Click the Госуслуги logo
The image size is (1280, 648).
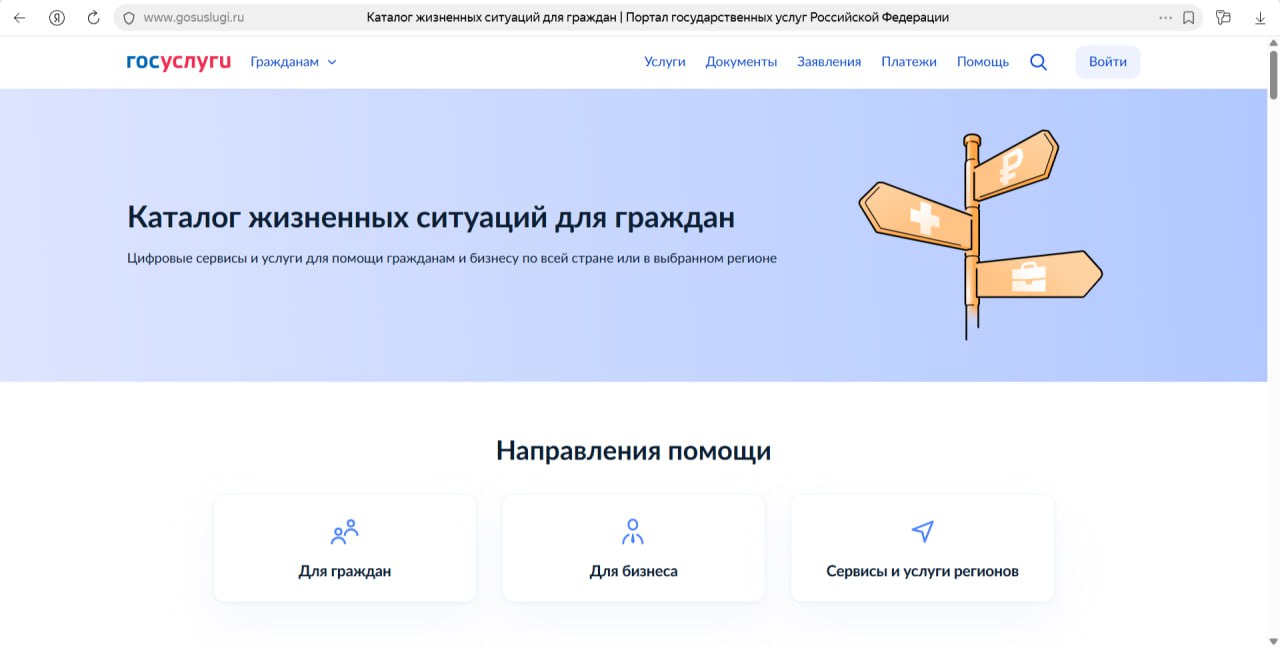tap(178, 62)
